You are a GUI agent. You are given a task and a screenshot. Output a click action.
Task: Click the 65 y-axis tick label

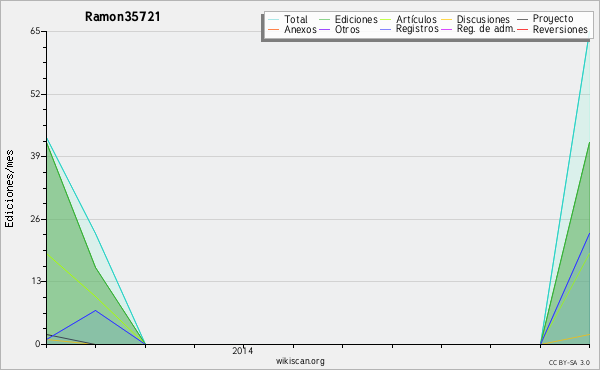[x=35, y=31]
